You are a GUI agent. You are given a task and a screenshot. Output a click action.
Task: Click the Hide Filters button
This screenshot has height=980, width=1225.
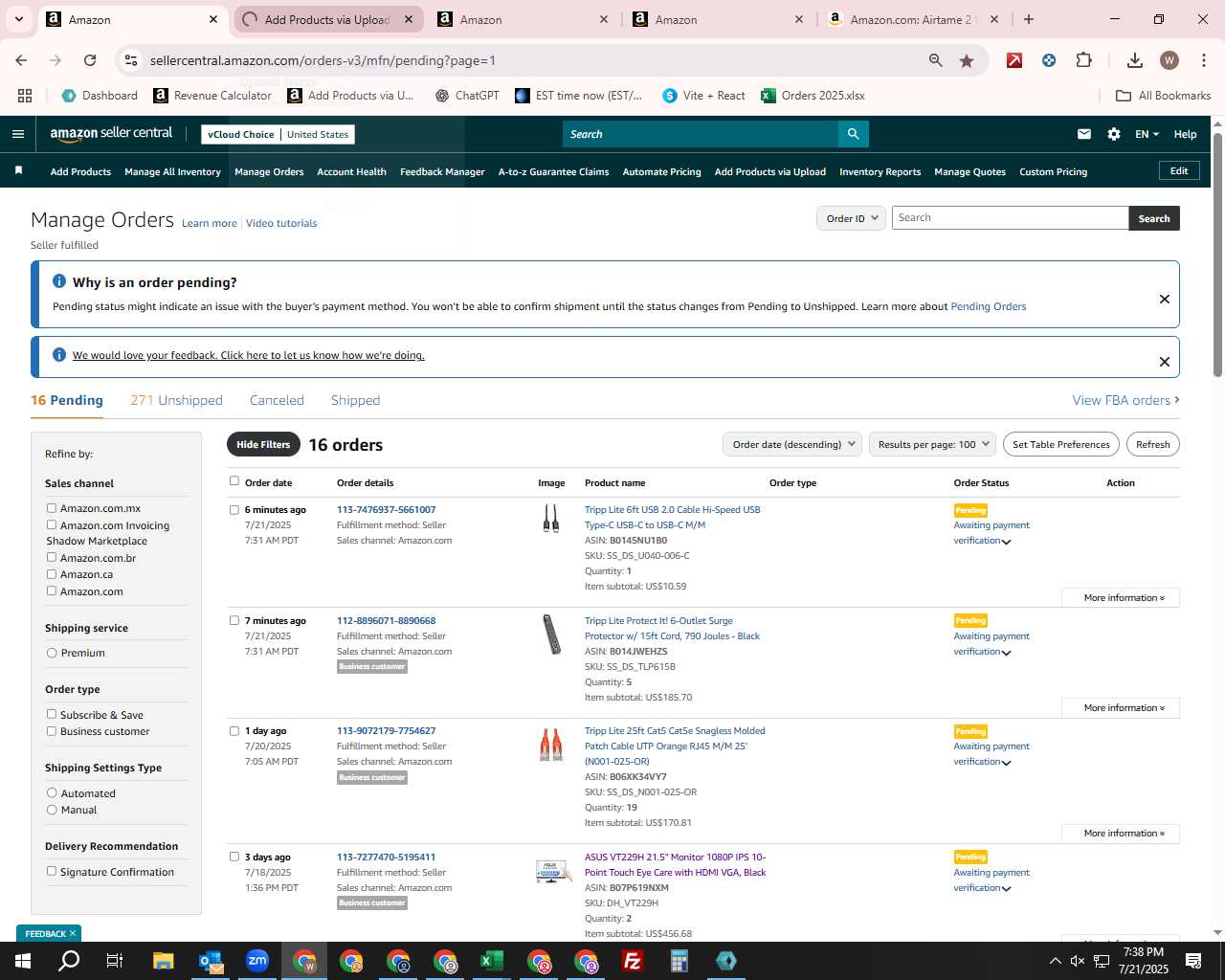(263, 444)
